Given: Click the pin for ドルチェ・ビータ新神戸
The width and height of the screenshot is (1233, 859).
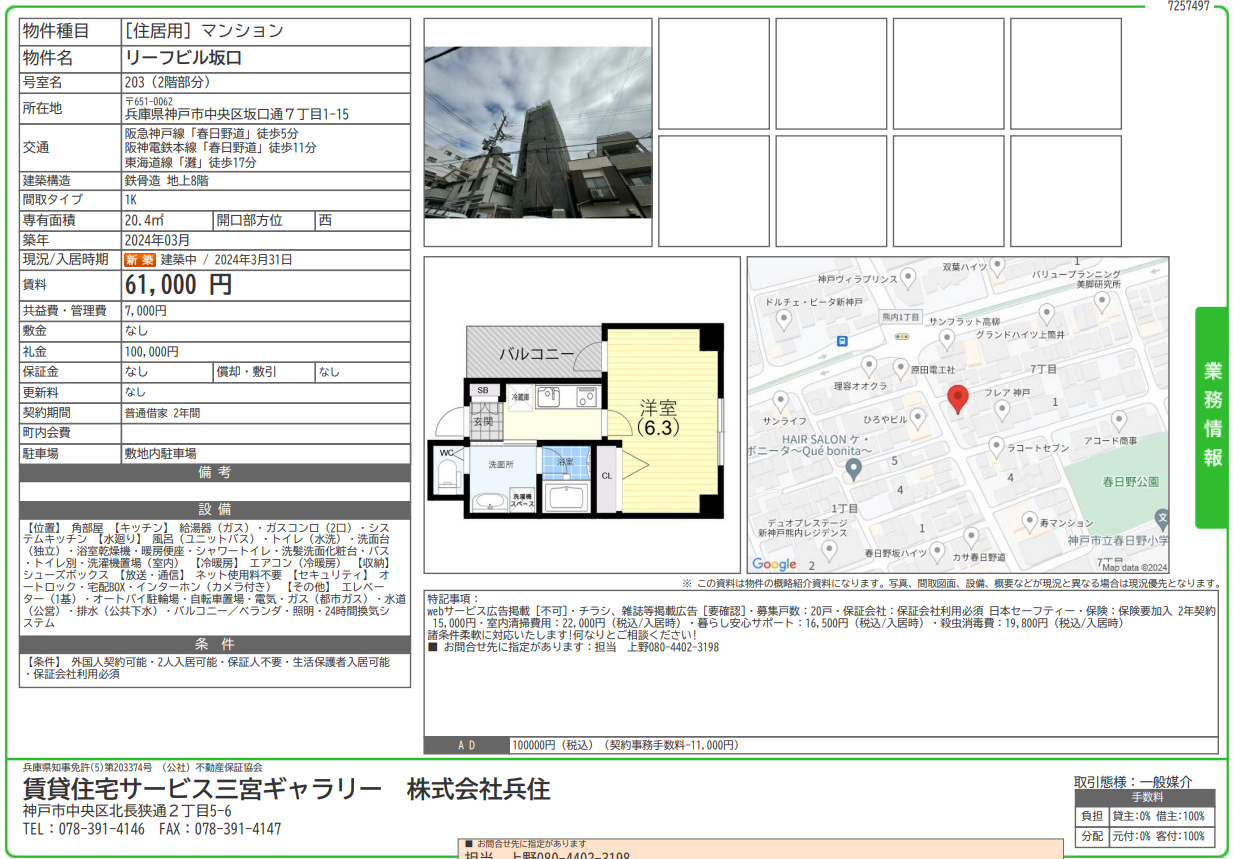Looking at the screenshot, I should click(783, 319).
